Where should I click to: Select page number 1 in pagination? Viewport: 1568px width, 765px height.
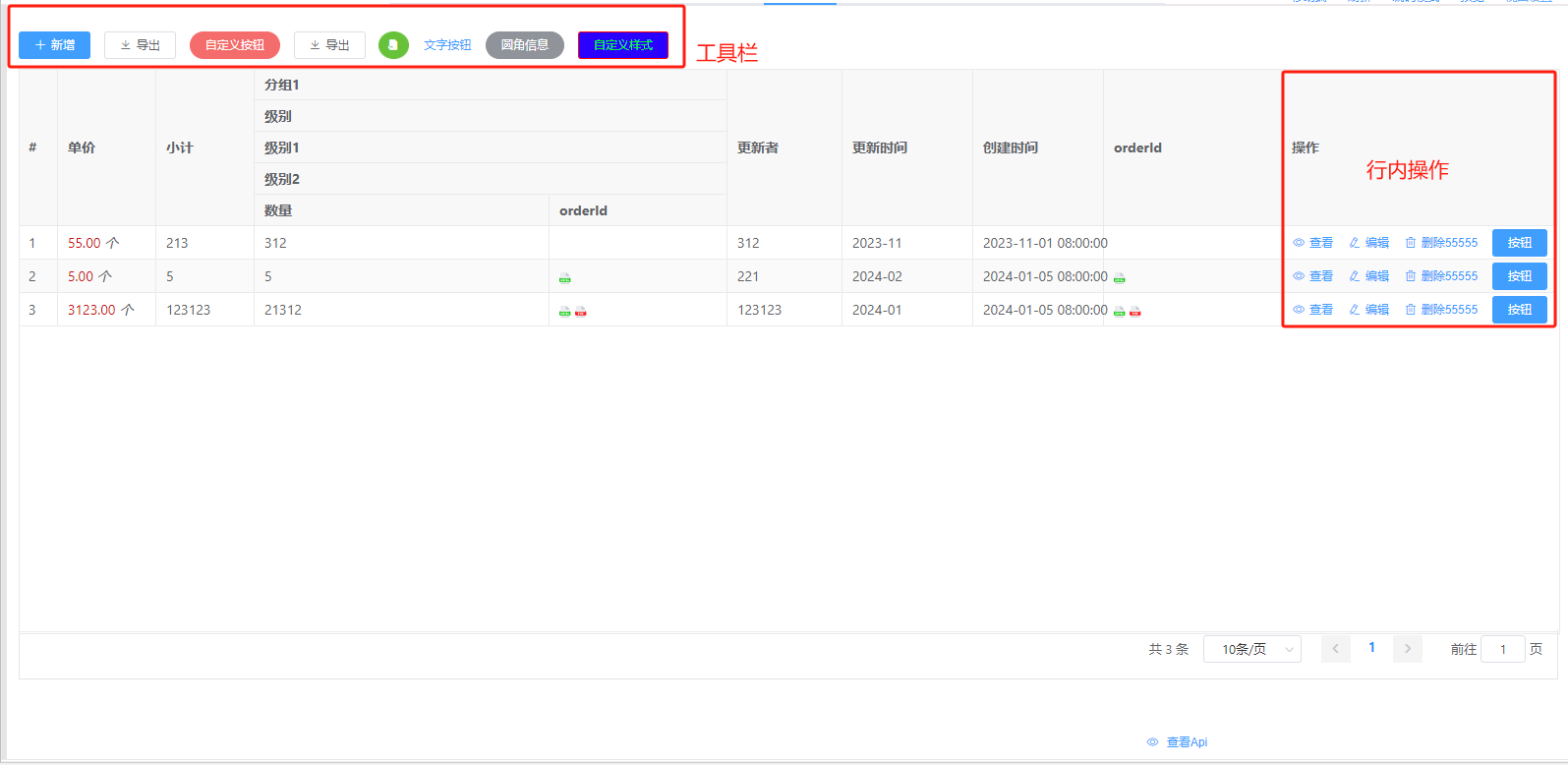click(1371, 648)
